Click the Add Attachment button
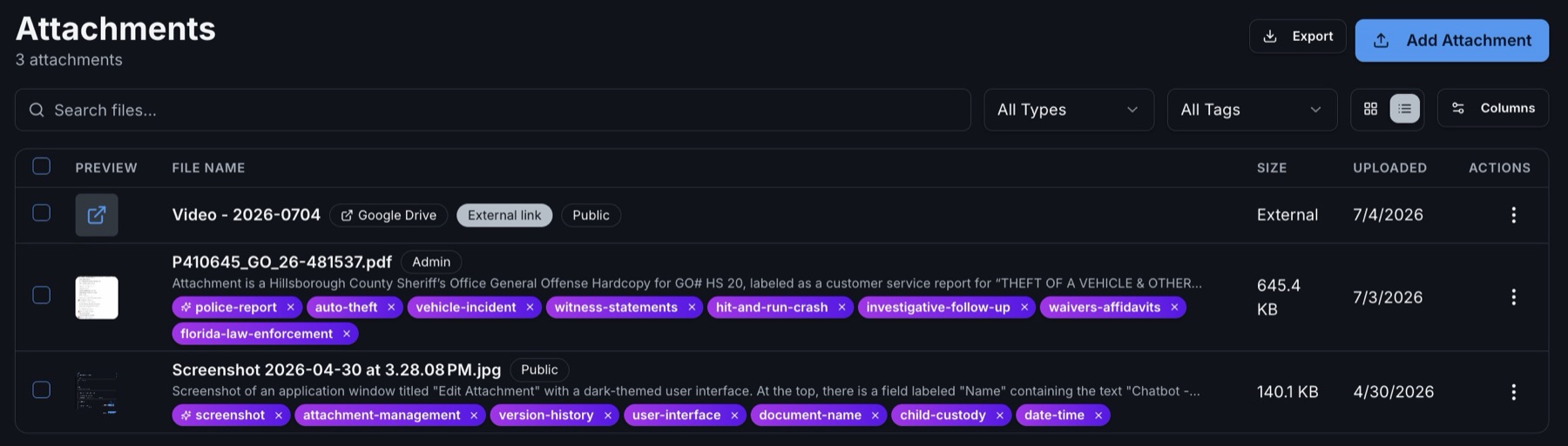The width and height of the screenshot is (1568, 446). [1451, 40]
